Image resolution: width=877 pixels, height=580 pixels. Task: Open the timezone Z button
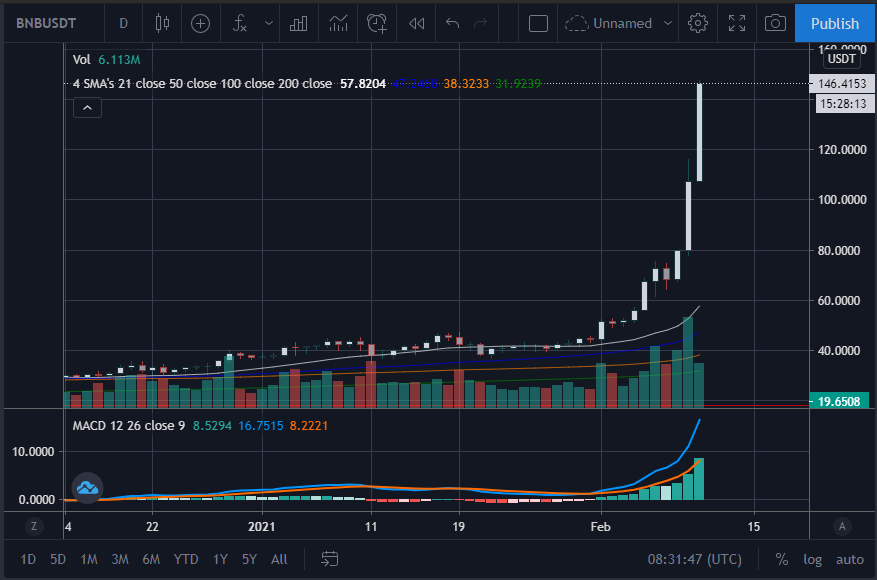tap(34, 526)
